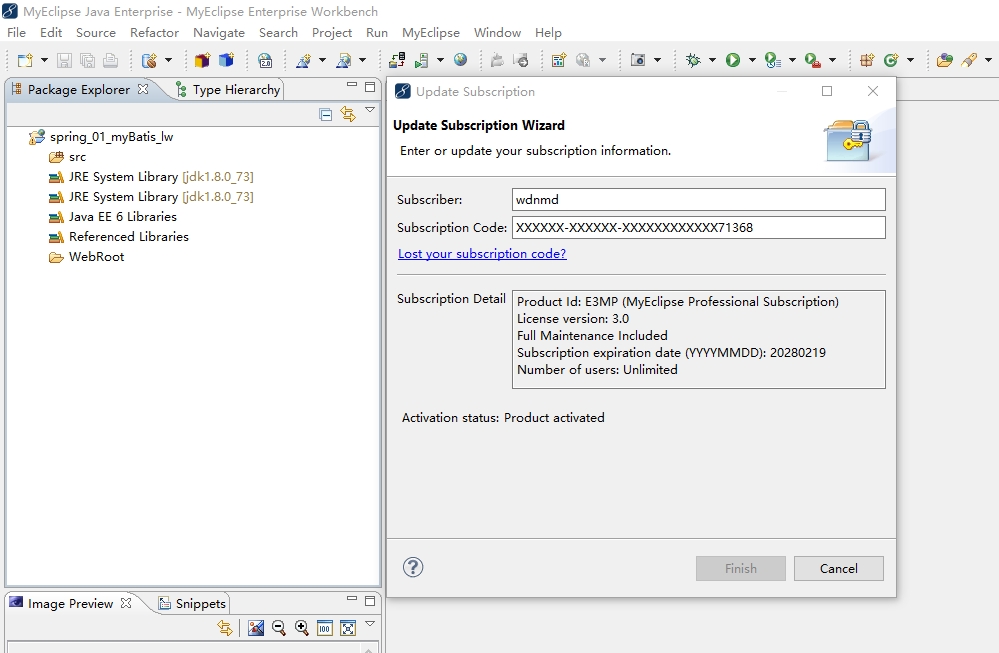Open the Navigate menu
Viewport: 999px width, 653px height.
pyautogui.click(x=219, y=32)
